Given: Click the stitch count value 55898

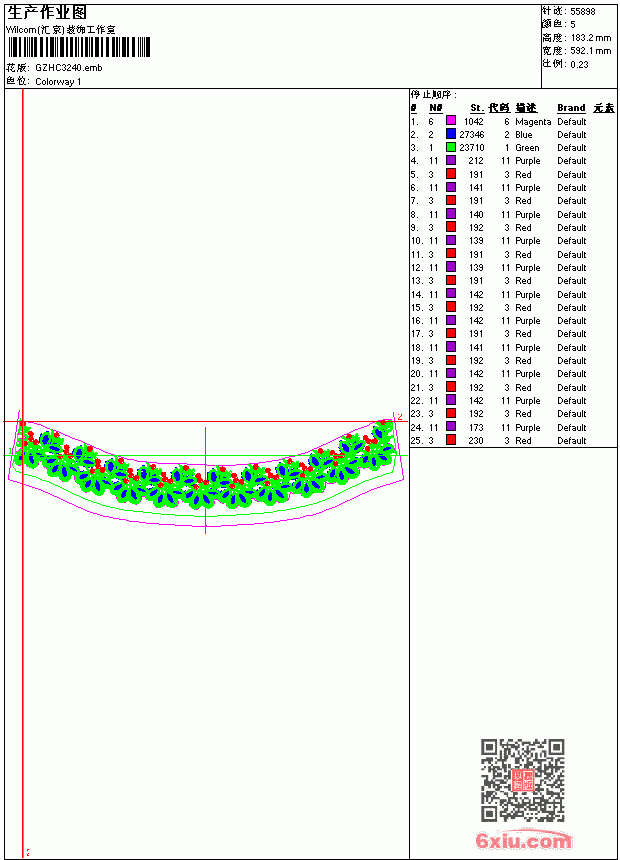Looking at the screenshot, I should click(583, 12).
